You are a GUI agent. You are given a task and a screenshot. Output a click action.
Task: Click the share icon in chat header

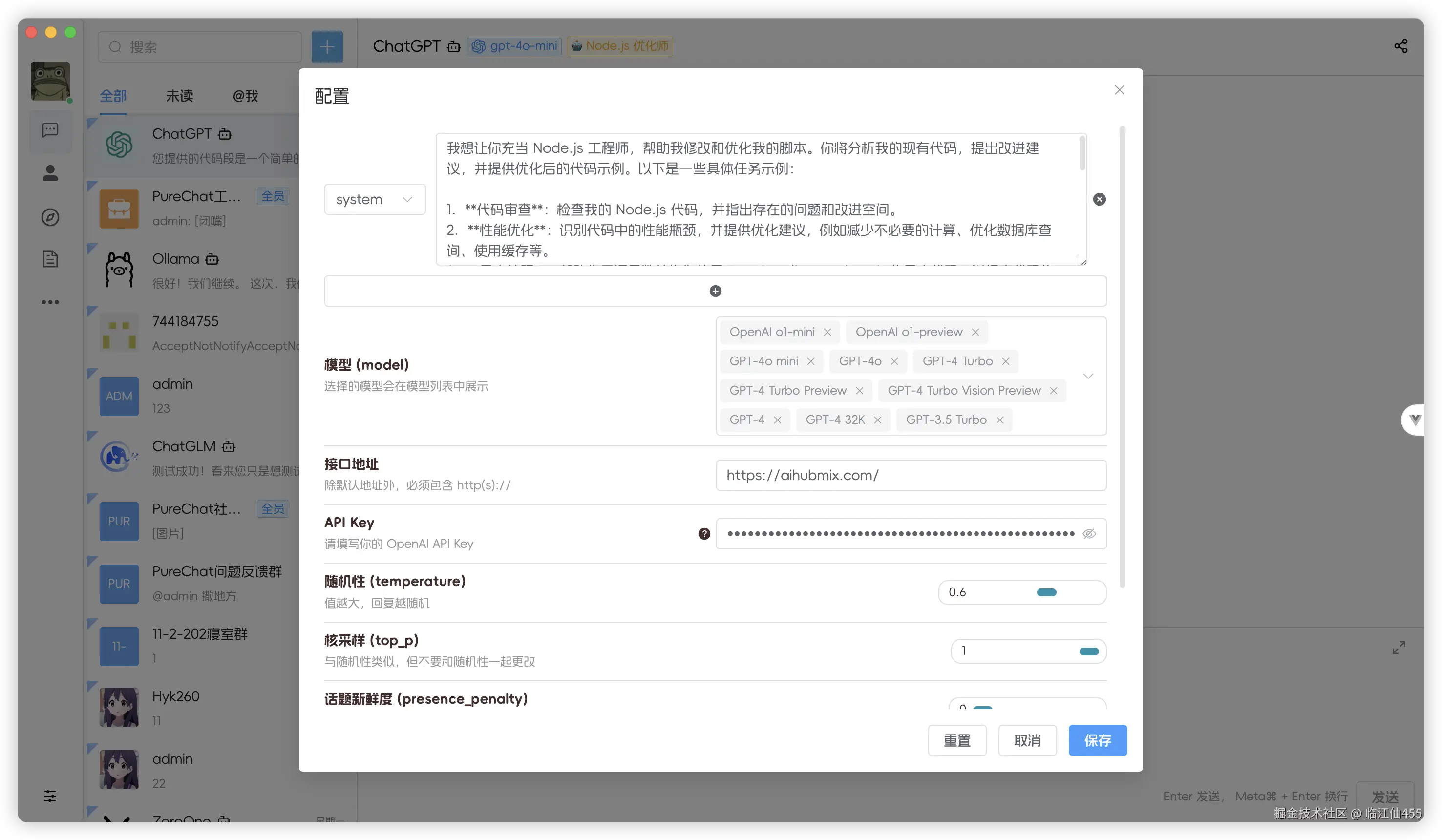(x=1400, y=46)
